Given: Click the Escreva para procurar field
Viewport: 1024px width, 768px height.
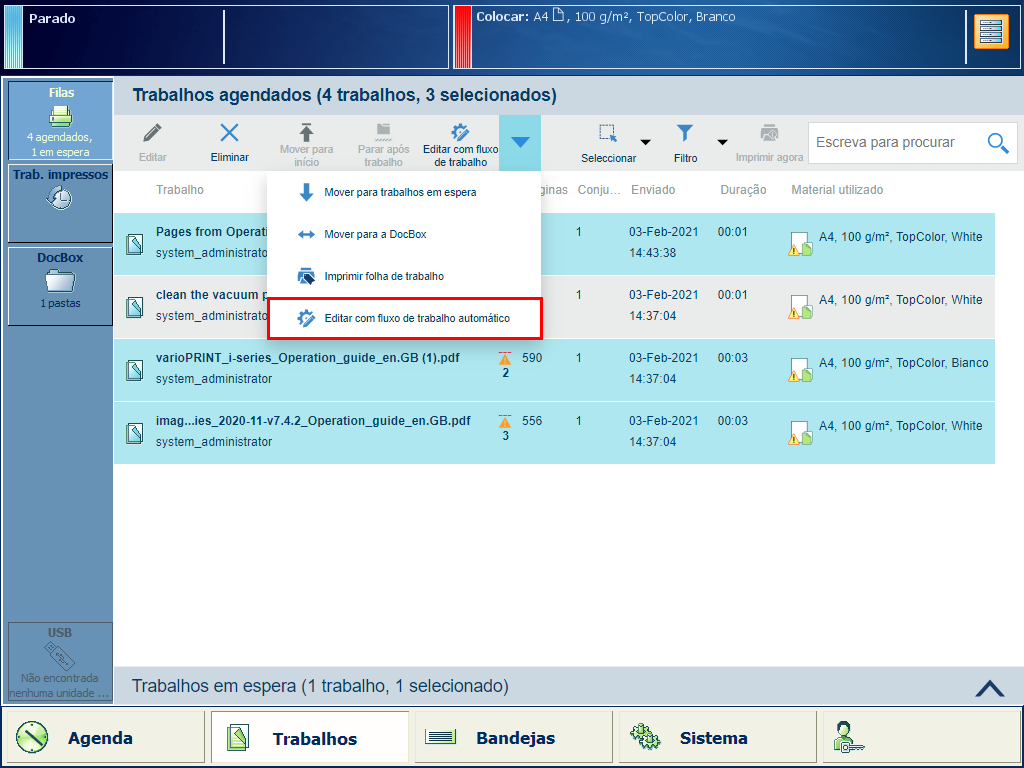Looking at the screenshot, I should click(895, 143).
